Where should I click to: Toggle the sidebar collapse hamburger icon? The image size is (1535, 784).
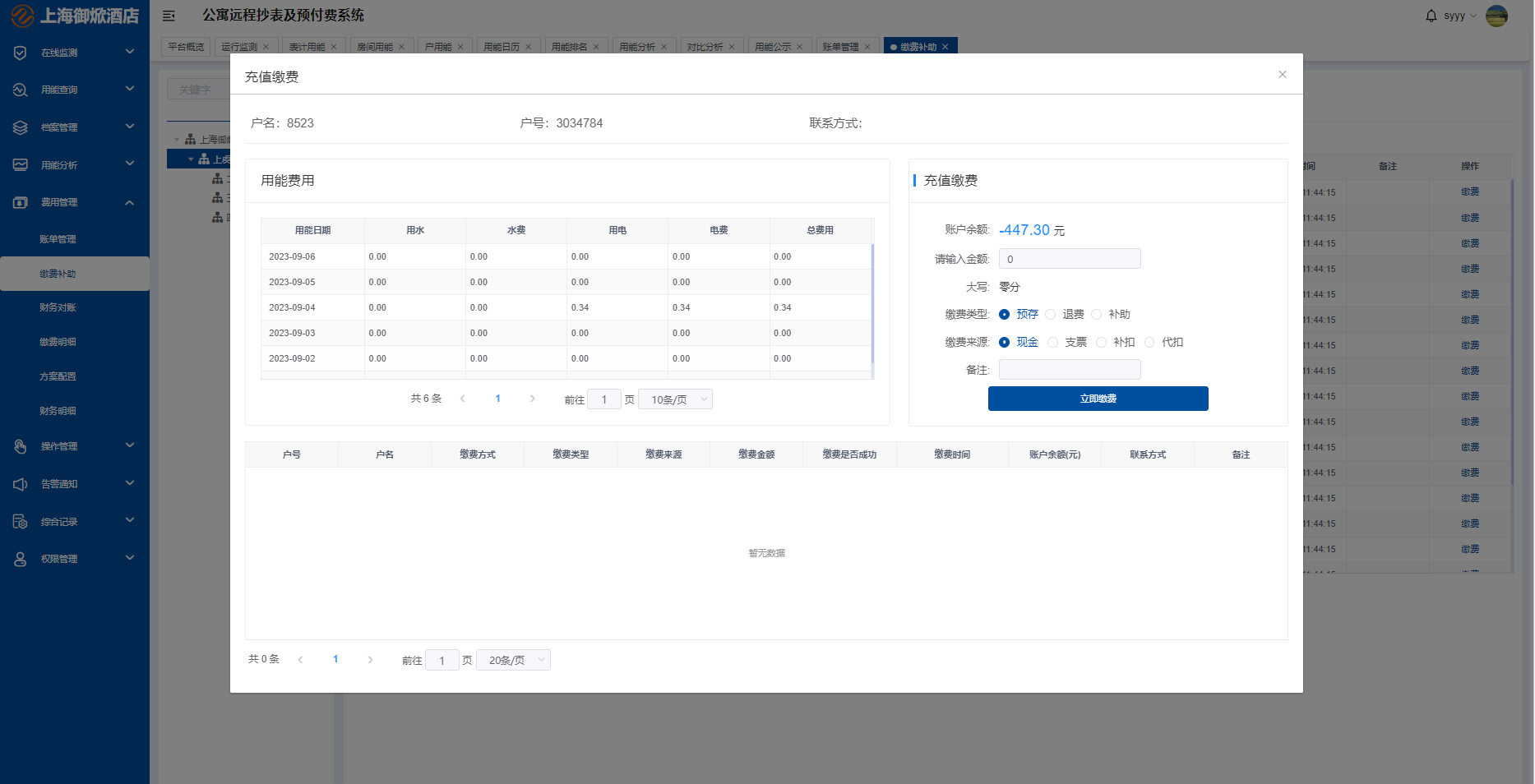169,16
